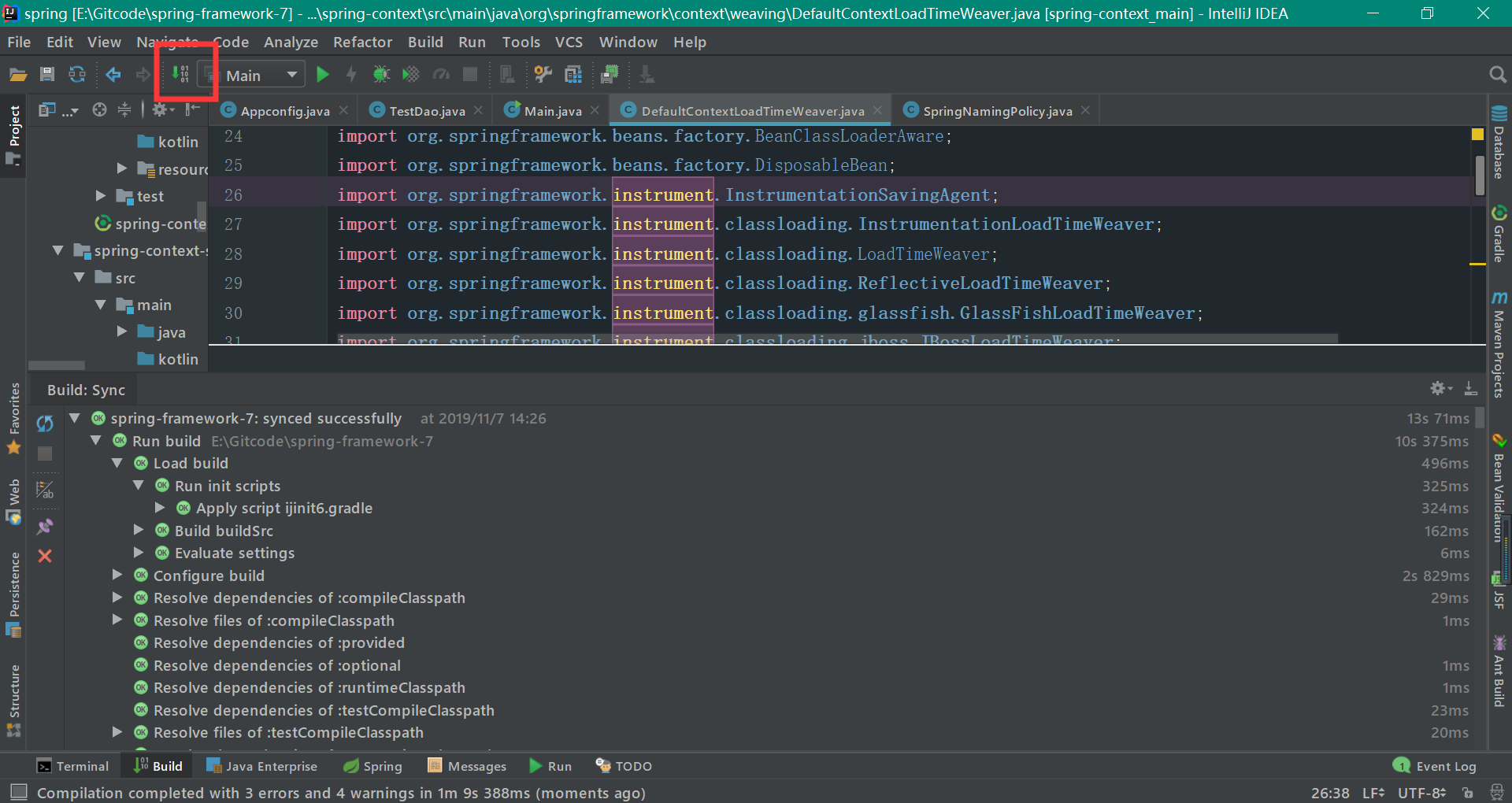
Task: Start debugging using the bug icon
Action: [x=380, y=74]
